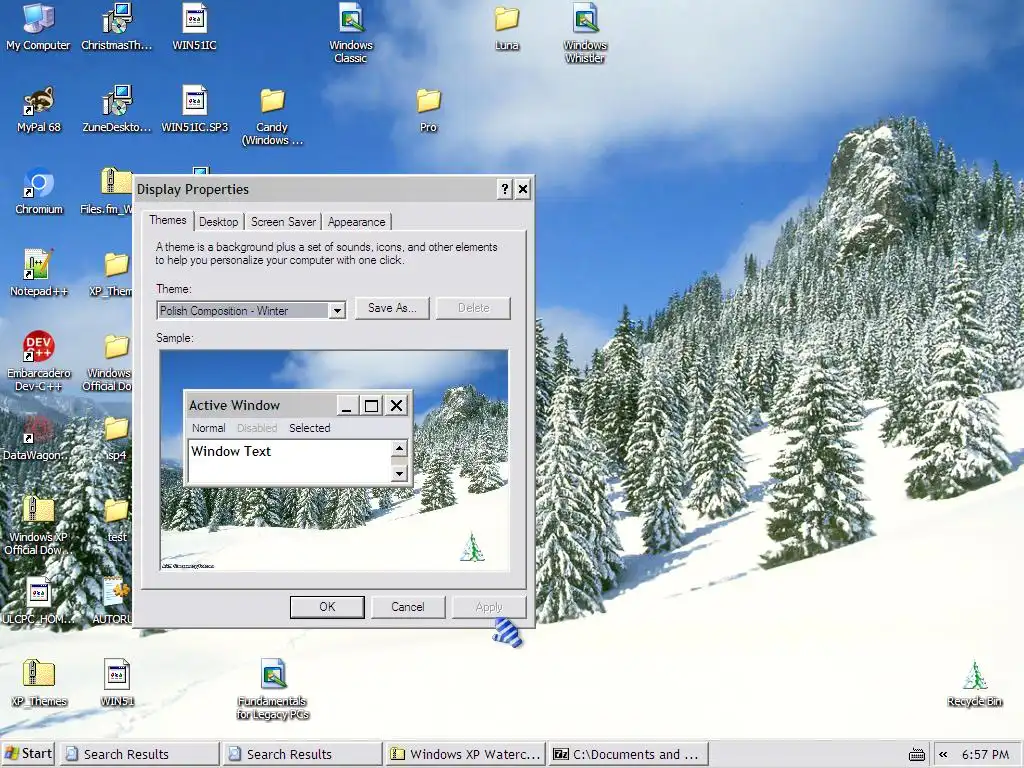Click the Save As... button
The height and width of the screenshot is (768, 1024).
pyautogui.click(x=392, y=308)
